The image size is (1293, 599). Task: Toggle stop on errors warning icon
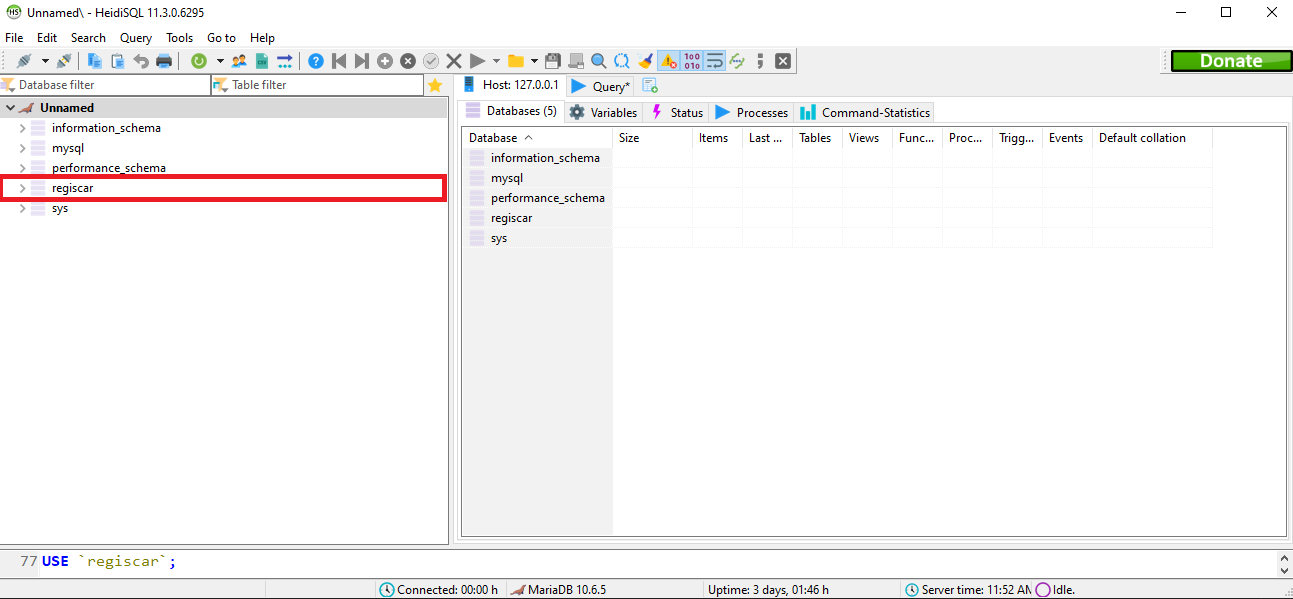[668, 61]
